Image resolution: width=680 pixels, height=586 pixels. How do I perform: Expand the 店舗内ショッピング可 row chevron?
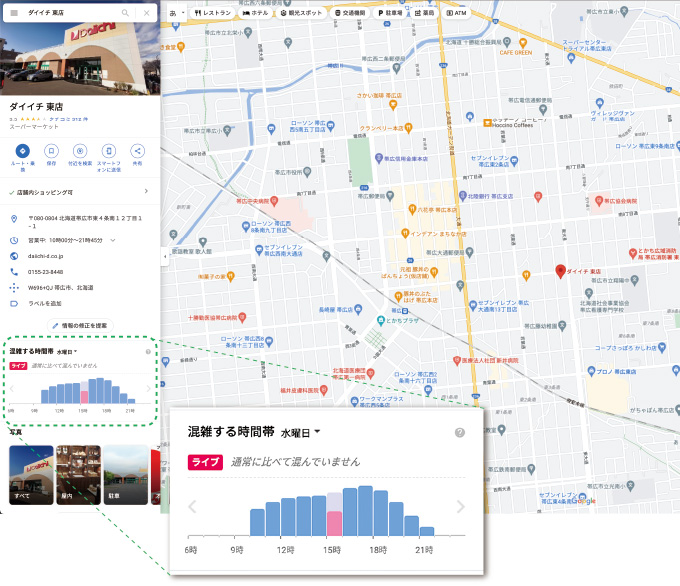[x=146, y=191]
